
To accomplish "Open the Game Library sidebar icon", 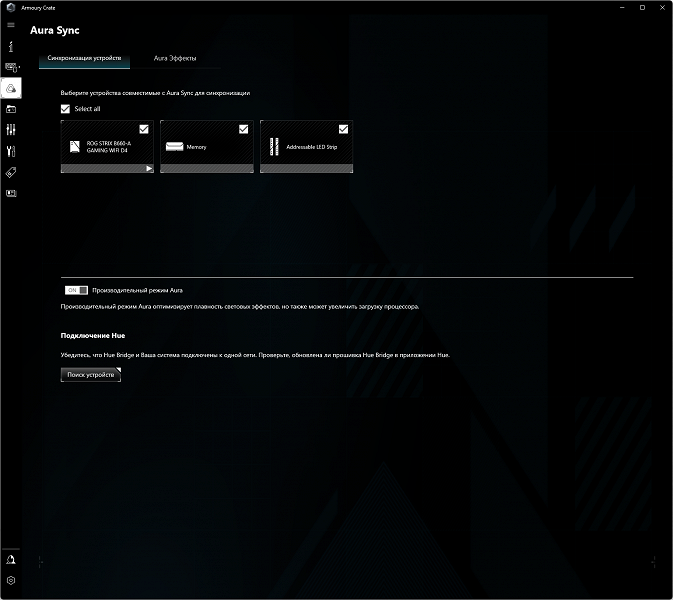I will (11, 109).
